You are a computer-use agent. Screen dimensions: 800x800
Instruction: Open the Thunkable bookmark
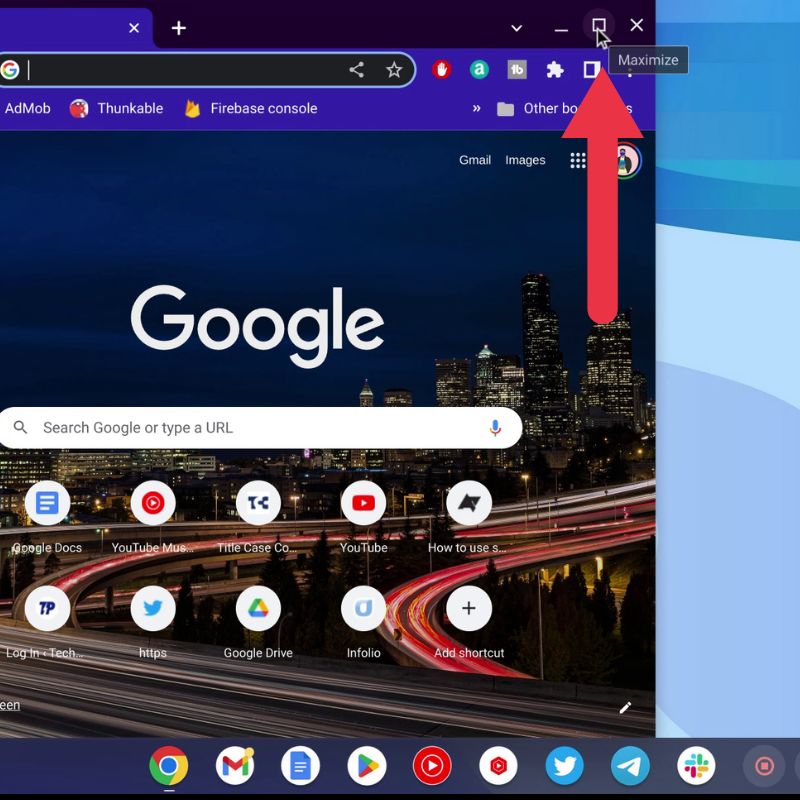point(116,108)
